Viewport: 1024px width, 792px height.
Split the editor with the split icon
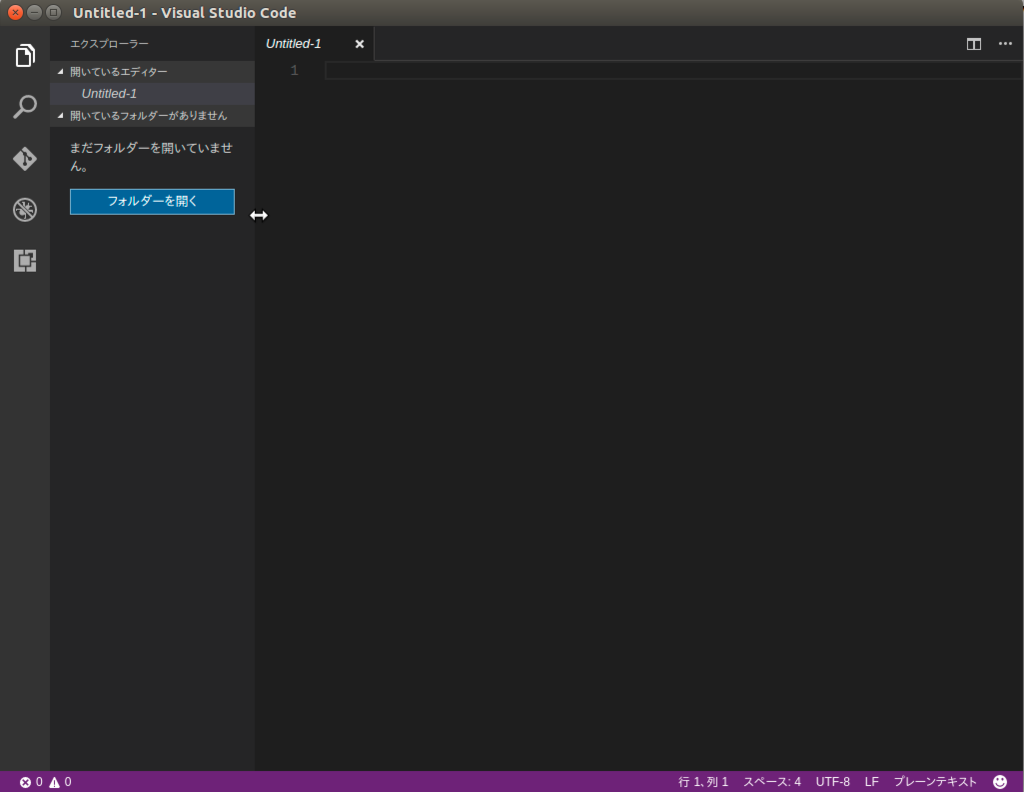pyautogui.click(x=974, y=44)
